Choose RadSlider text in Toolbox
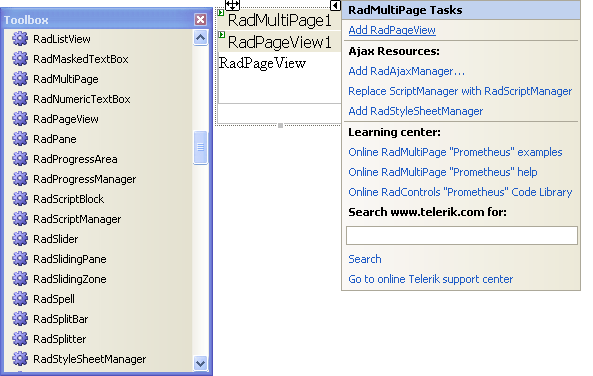 (56, 239)
